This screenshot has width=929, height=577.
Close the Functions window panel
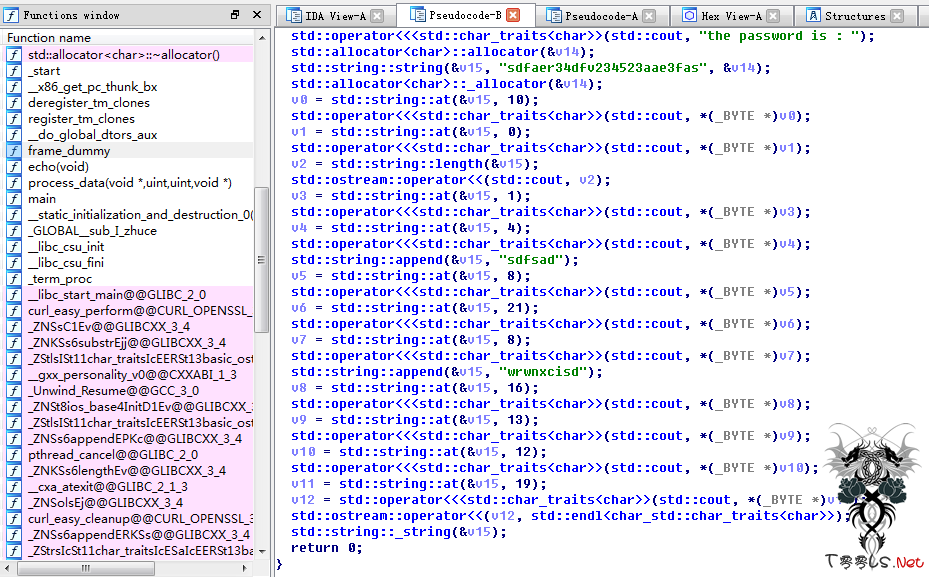coord(257,15)
